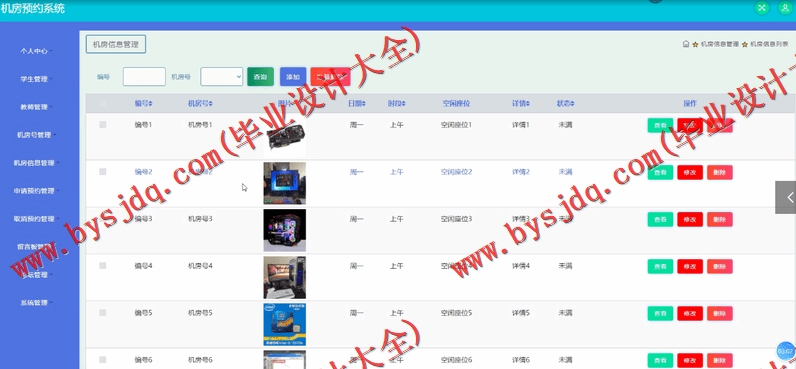Image resolution: width=796 pixels, height=369 pixels.
Task: Click the 机房信息列表 breadcrumb link
Action: point(769,45)
